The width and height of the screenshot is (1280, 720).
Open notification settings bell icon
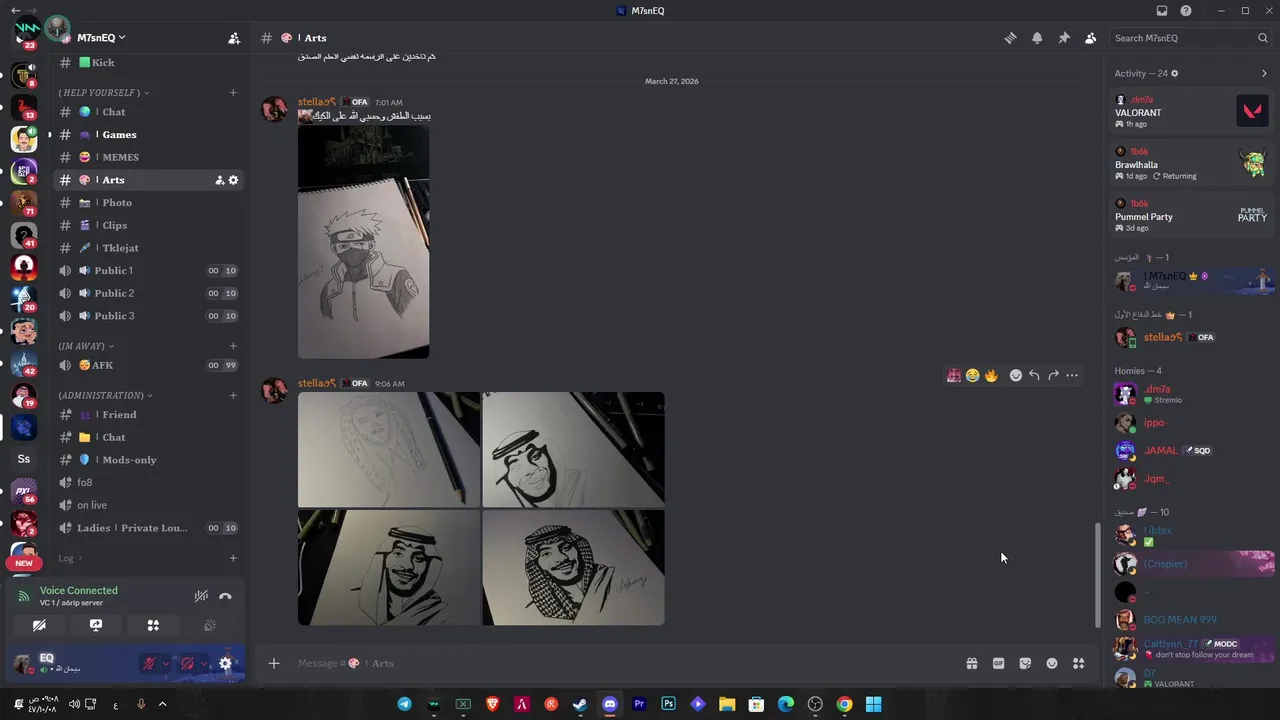tap(1037, 38)
